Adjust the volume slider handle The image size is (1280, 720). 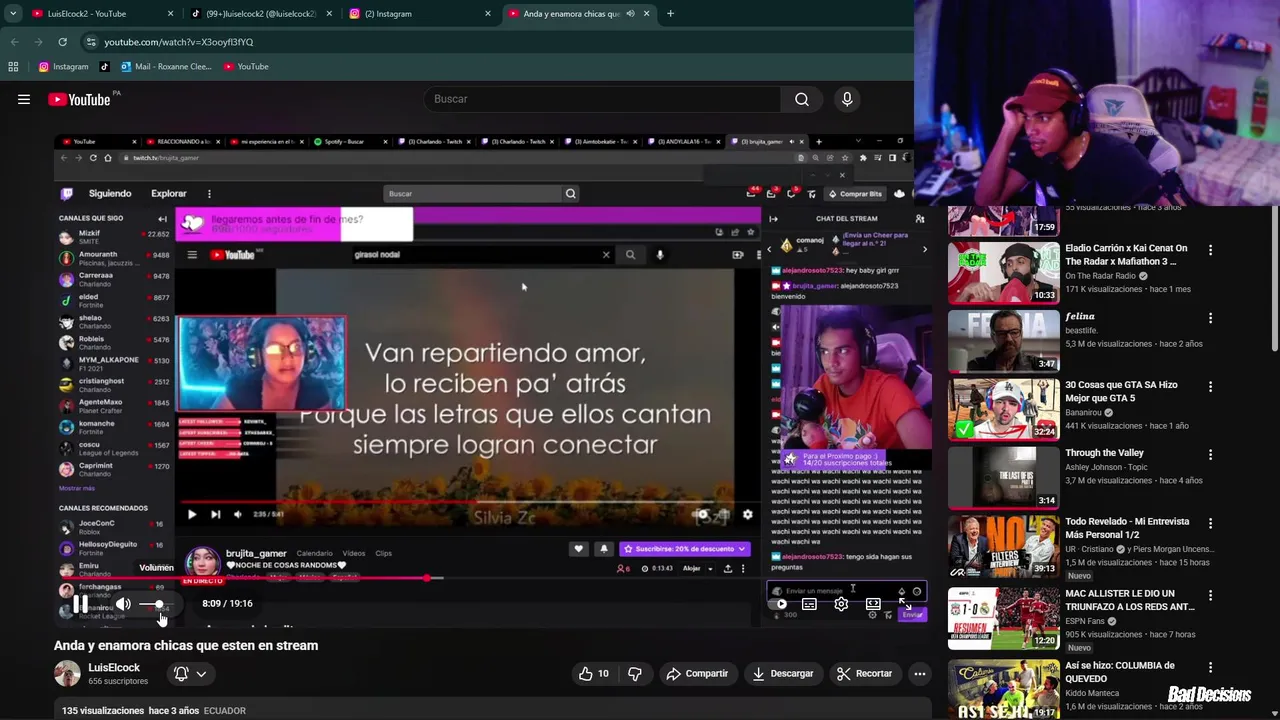point(158,604)
